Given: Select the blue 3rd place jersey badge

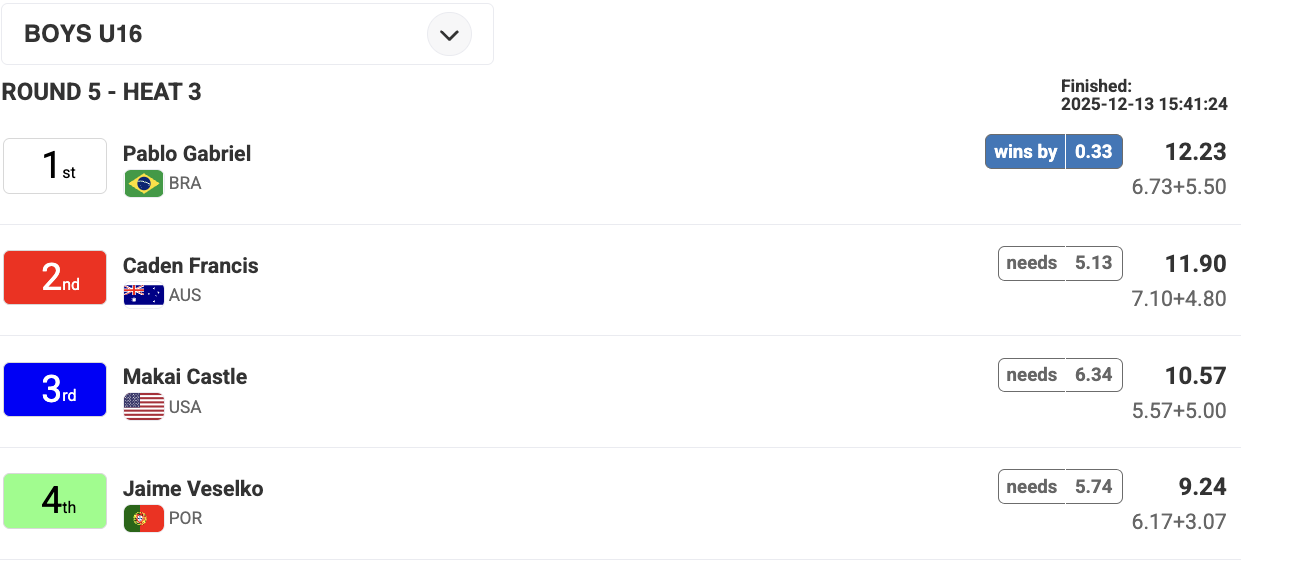Looking at the screenshot, I should pos(55,389).
